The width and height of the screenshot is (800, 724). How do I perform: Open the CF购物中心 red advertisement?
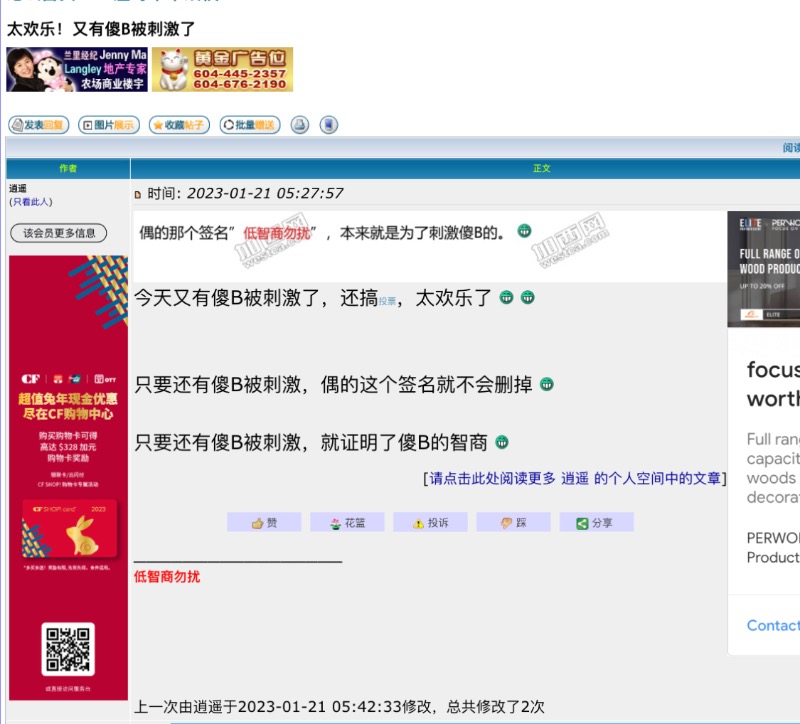tap(68, 478)
